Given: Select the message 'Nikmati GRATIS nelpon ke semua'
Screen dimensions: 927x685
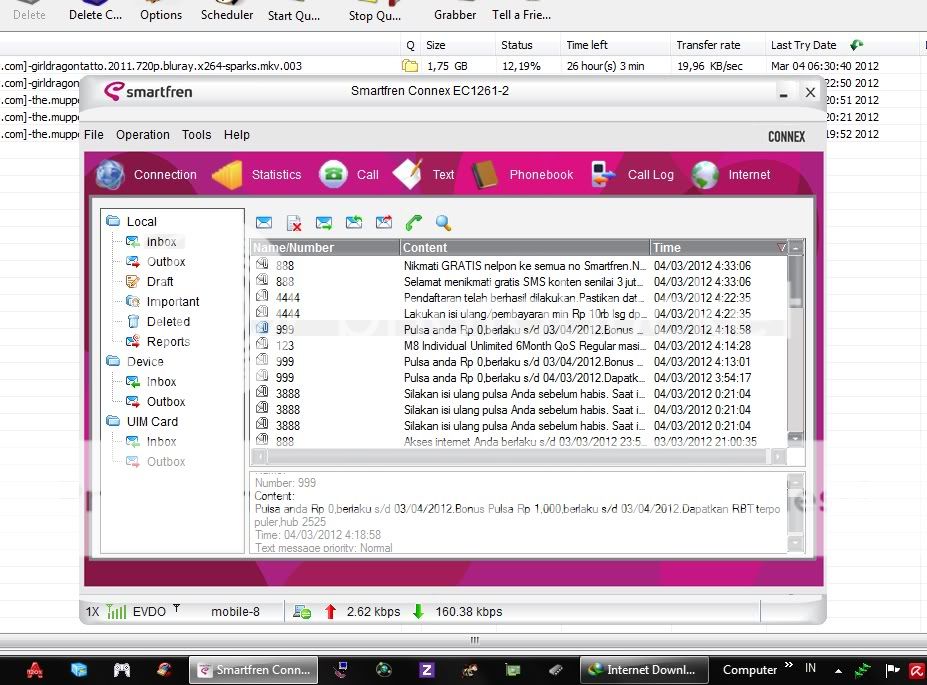Looking at the screenshot, I should [x=519, y=266].
